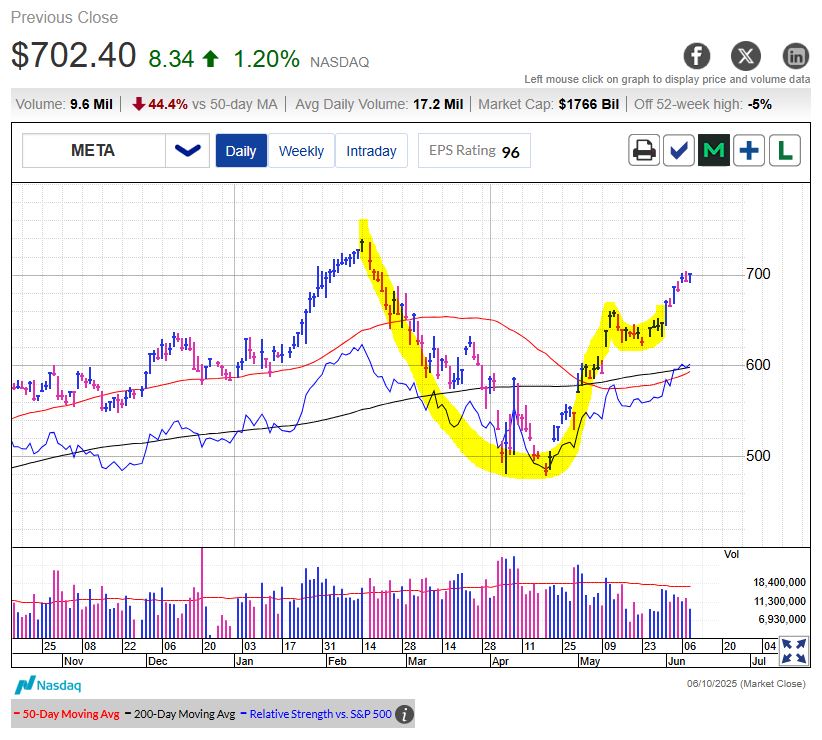Click 200-Day Moving Avg legend label
Image resolution: width=822 pixels, height=740 pixels.
point(183,714)
